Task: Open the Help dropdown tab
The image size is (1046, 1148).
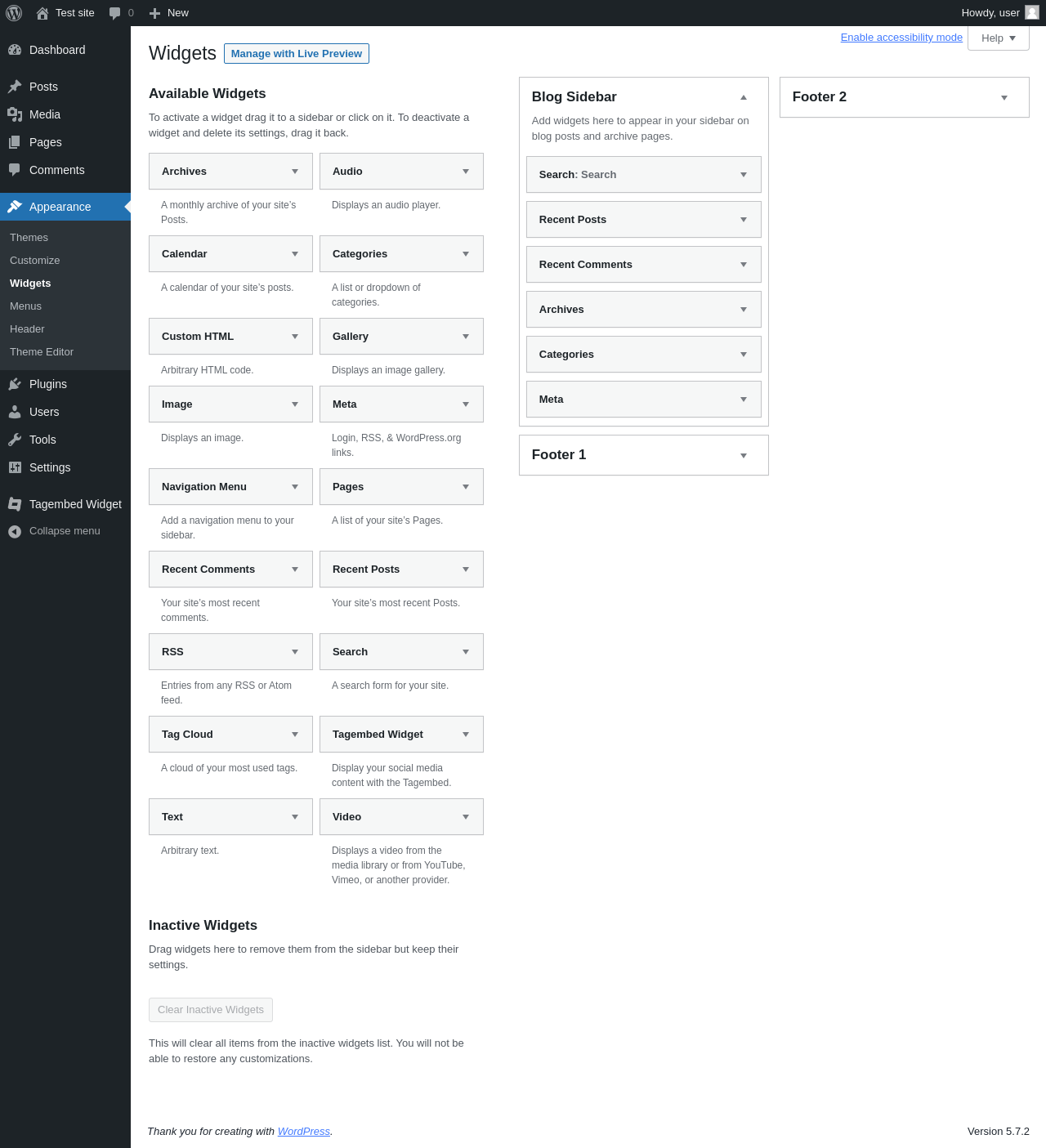Action: click(999, 38)
